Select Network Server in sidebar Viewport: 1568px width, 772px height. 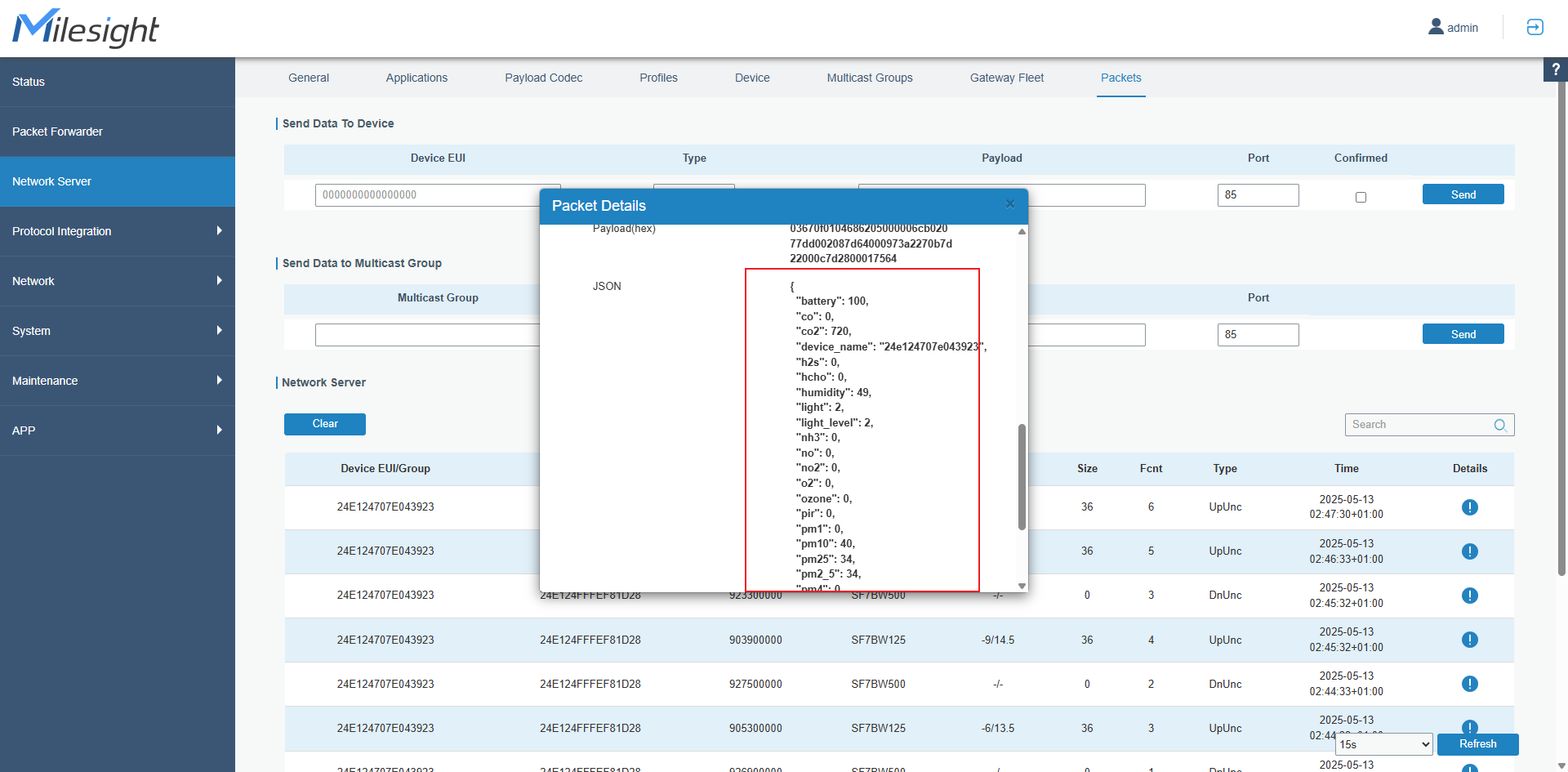(118, 181)
